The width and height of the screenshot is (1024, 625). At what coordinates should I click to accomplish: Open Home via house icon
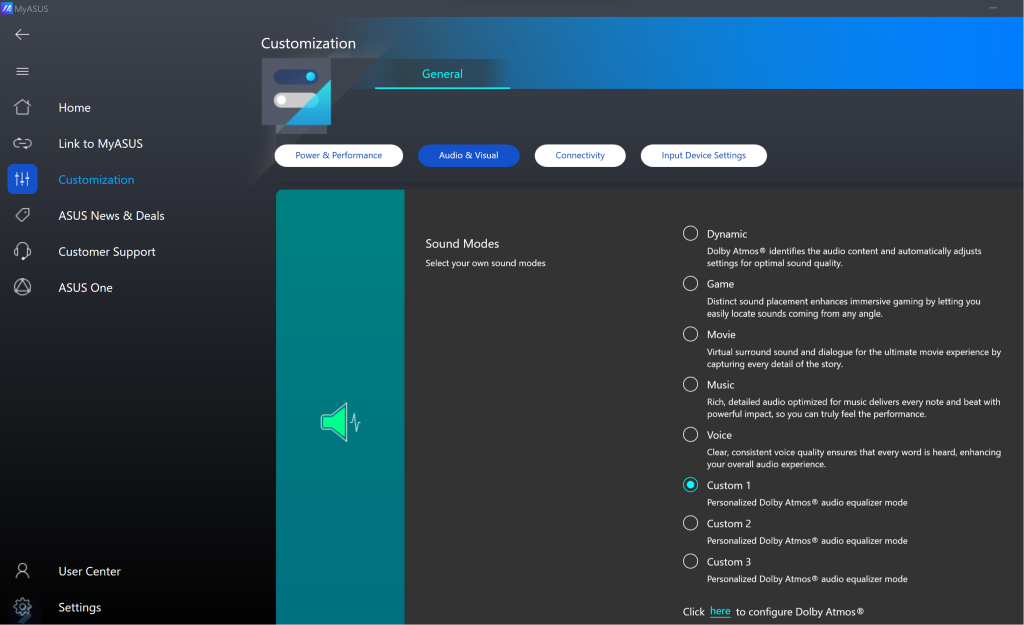(x=22, y=108)
